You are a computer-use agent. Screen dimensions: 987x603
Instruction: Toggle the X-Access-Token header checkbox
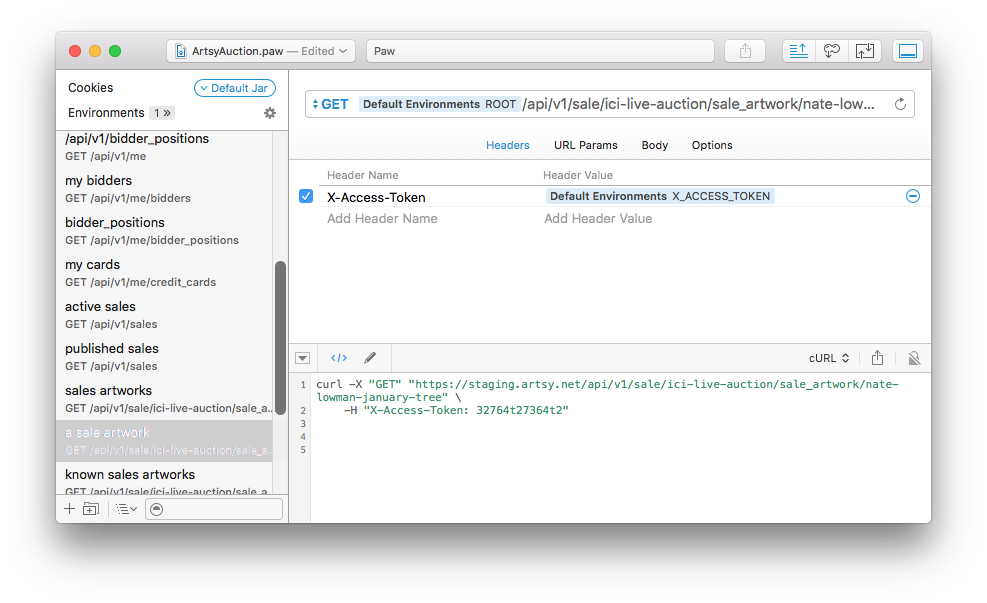coord(306,196)
